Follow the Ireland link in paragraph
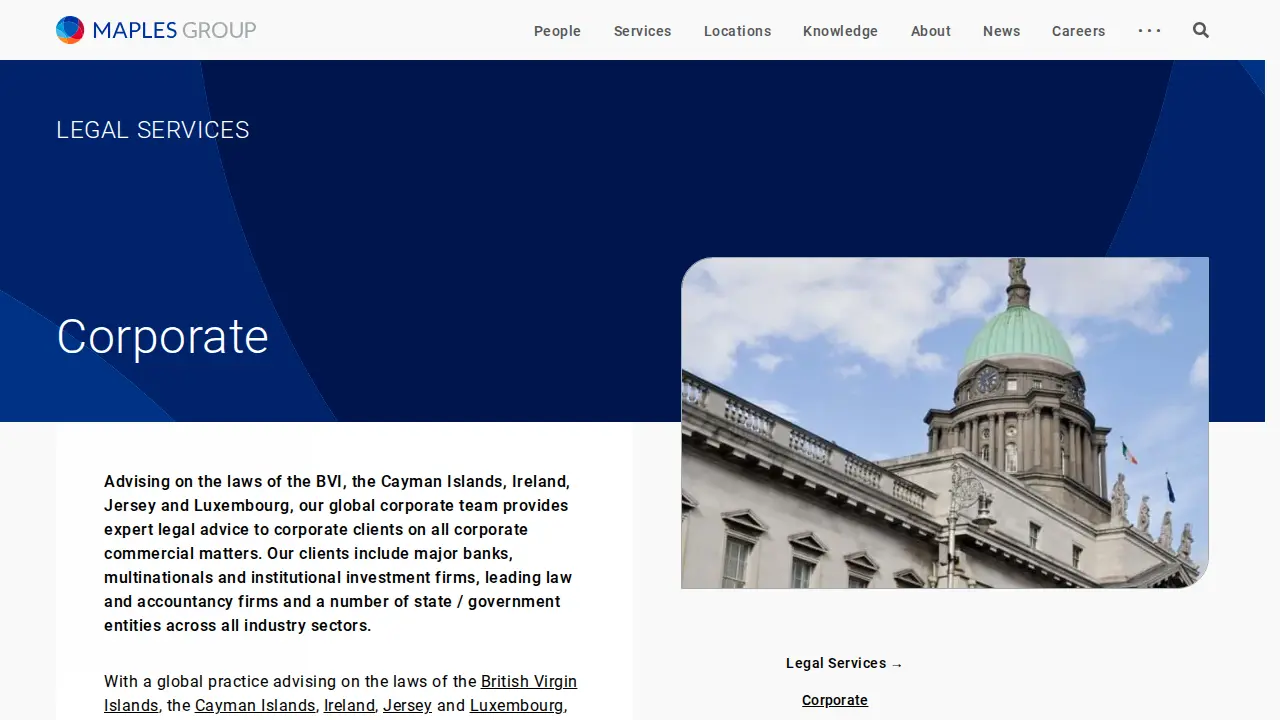Screen dimensions: 1280x720 click(349, 705)
